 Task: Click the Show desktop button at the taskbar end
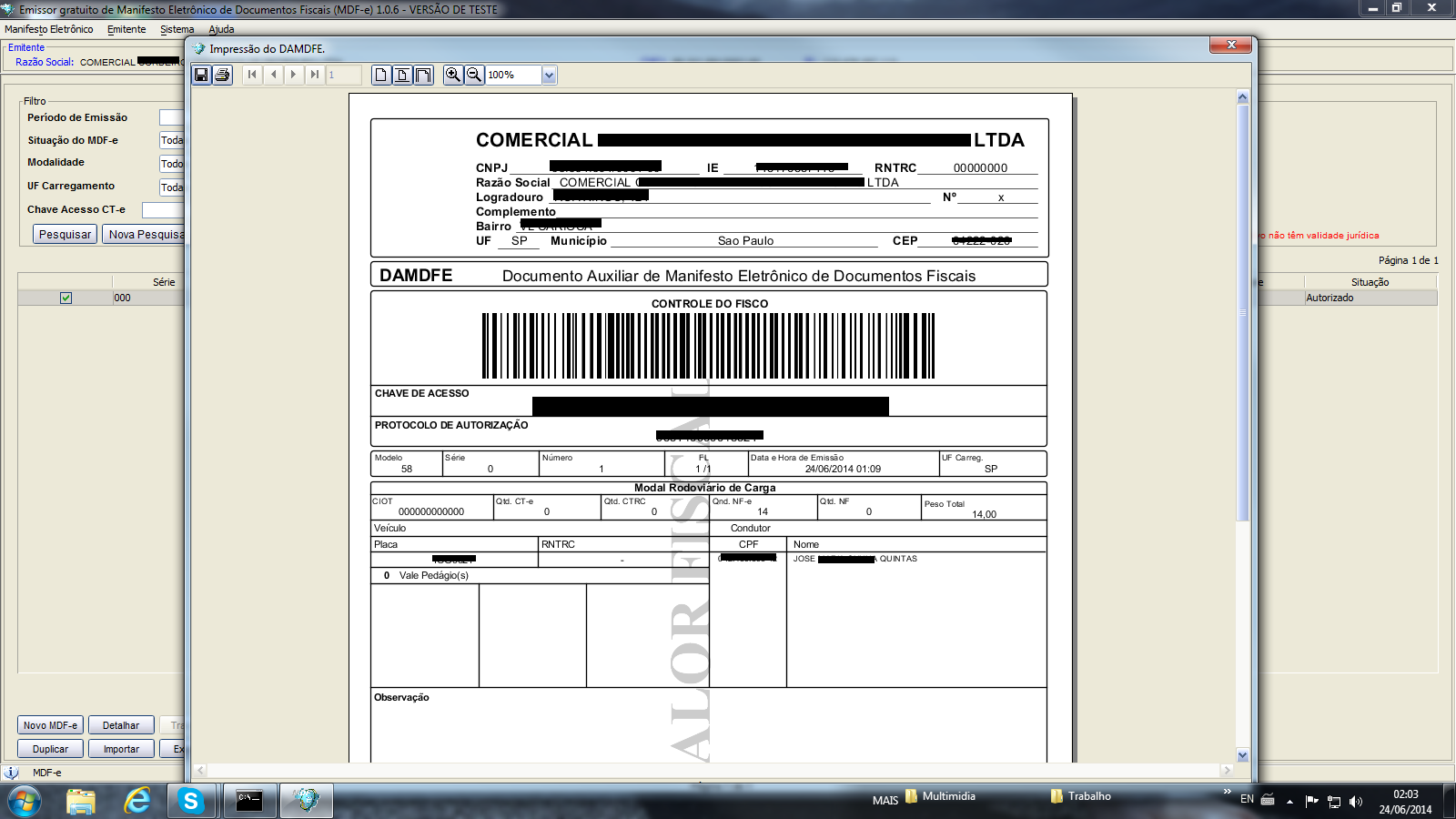[1449, 801]
